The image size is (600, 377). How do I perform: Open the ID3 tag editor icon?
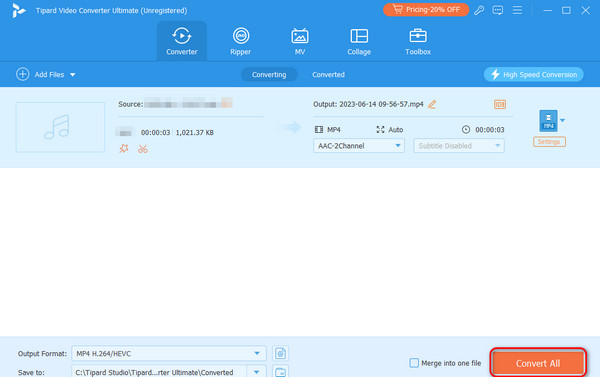[x=500, y=104]
